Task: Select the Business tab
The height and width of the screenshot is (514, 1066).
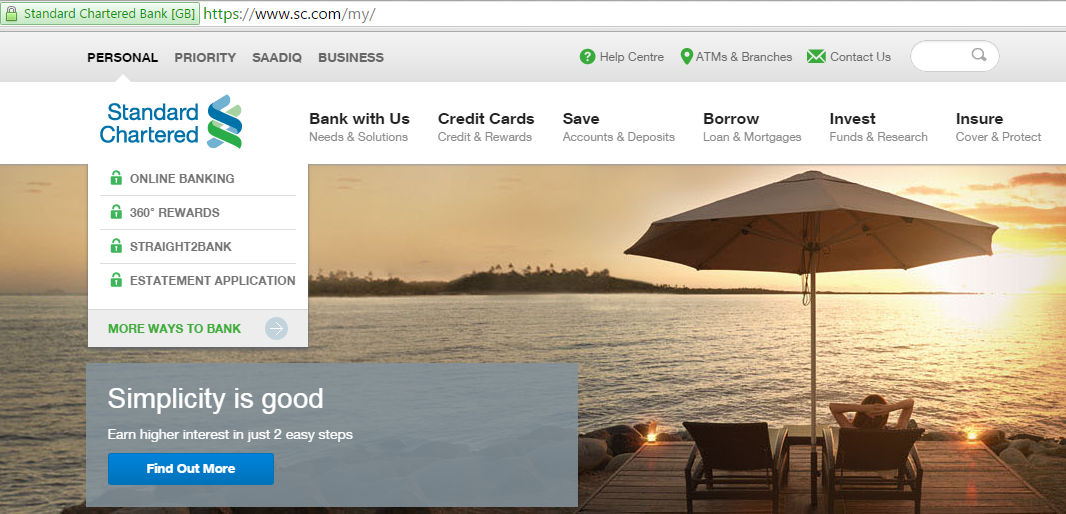Action: (x=351, y=58)
